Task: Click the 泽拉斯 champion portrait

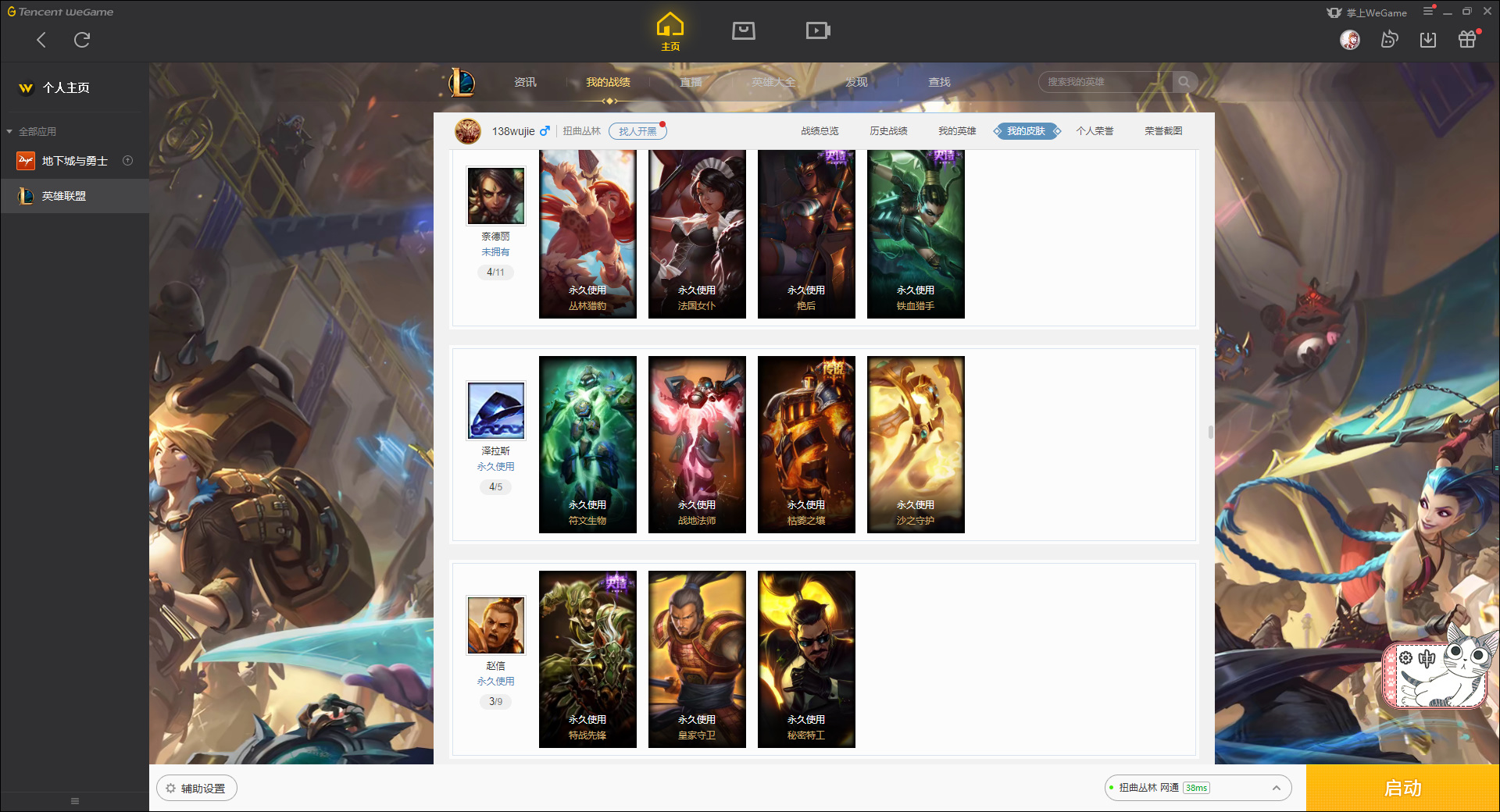Action: point(496,411)
